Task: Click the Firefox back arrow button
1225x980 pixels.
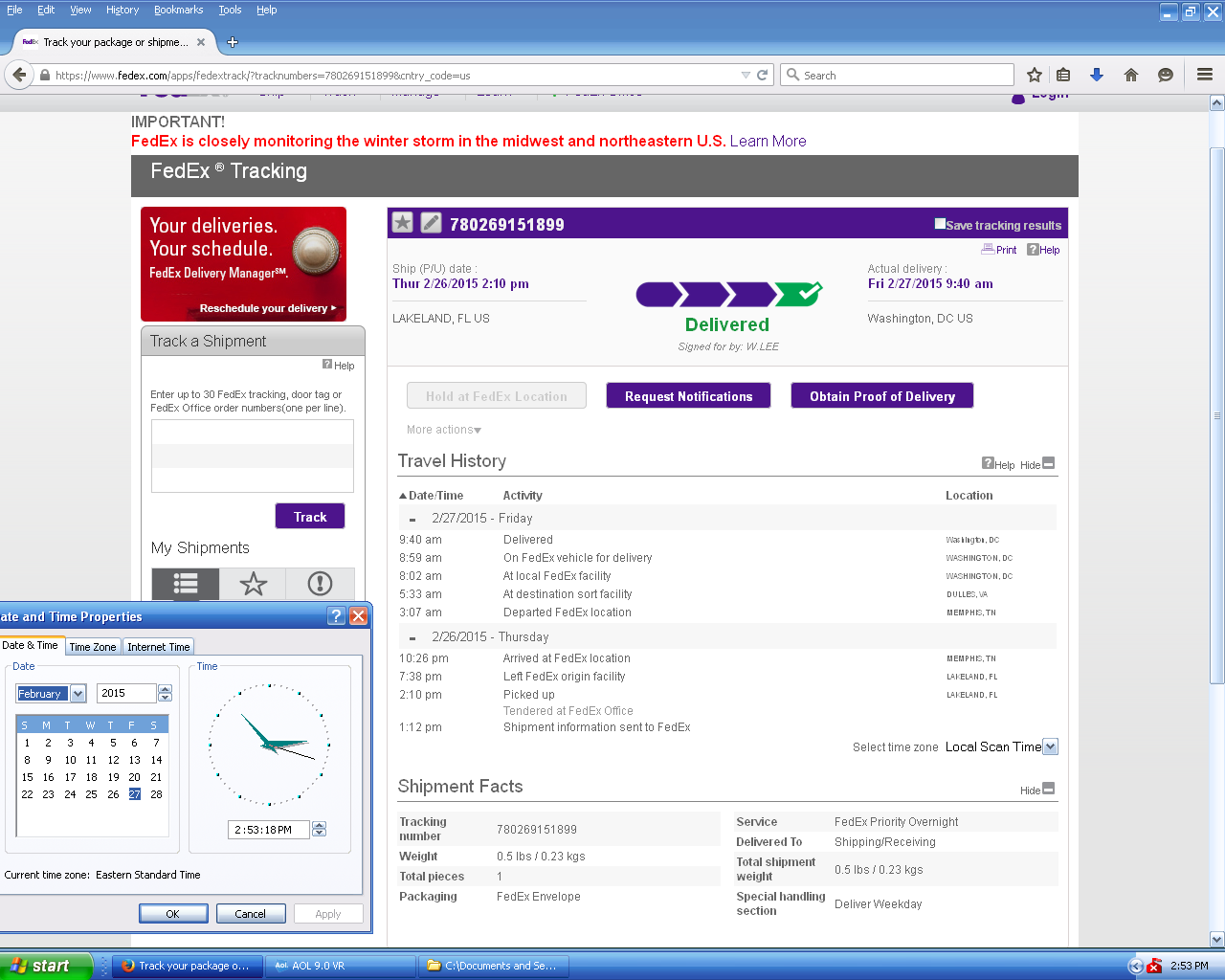Action: (19, 75)
